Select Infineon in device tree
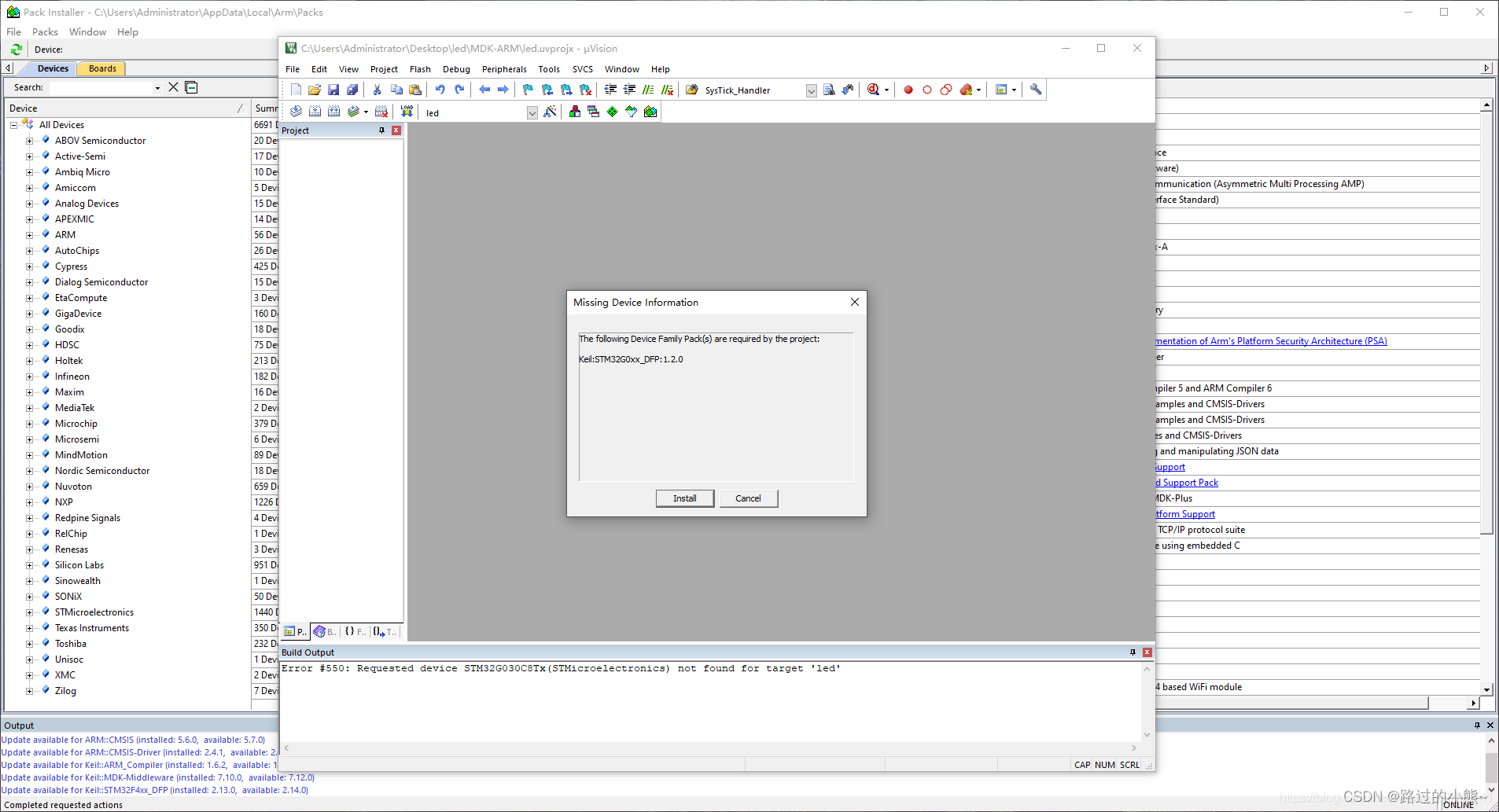Screen dimensions: 1499x812 pos(72,377)
